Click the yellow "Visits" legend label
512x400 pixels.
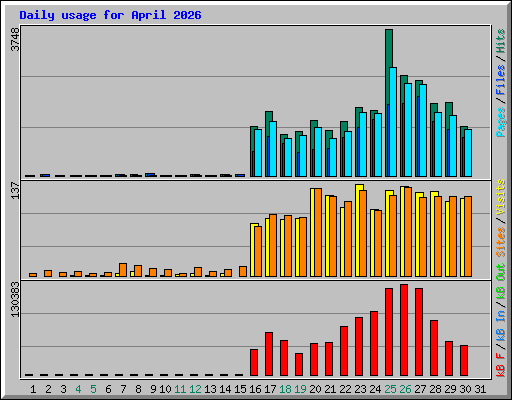pyautogui.click(x=501, y=197)
